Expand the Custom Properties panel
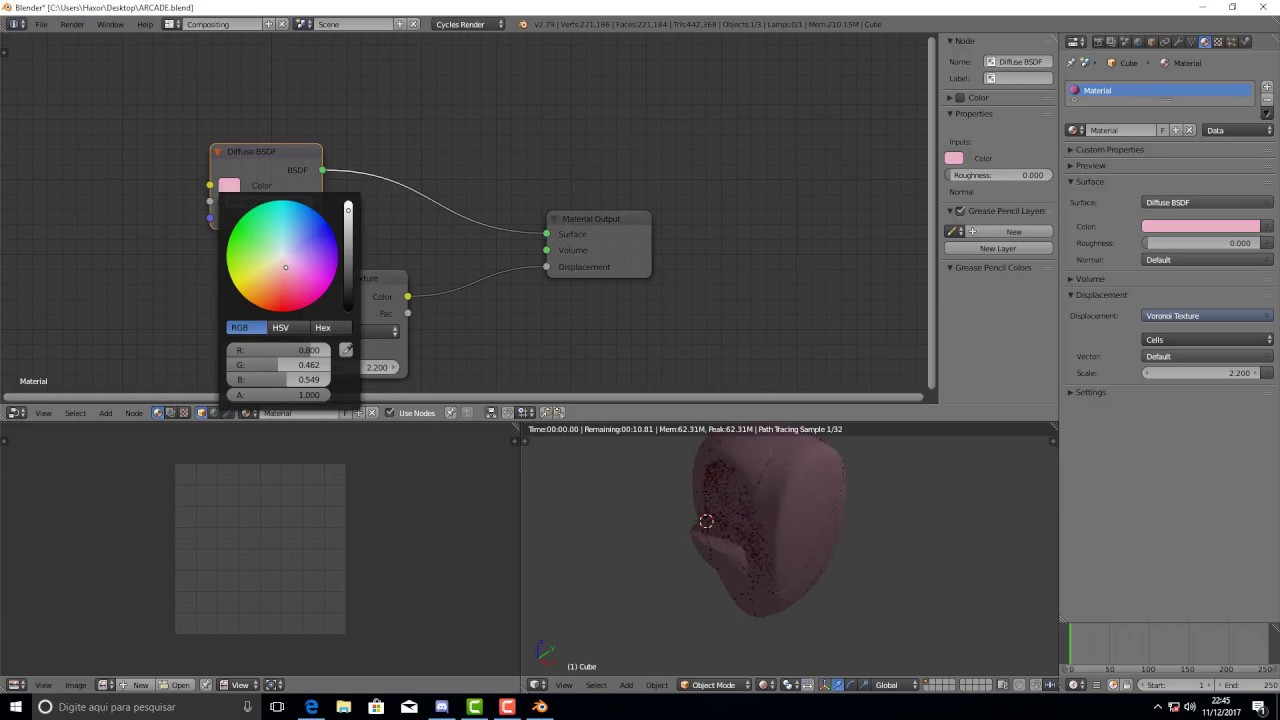The height and width of the screenshot is (720, 1280). [1109, 150]
